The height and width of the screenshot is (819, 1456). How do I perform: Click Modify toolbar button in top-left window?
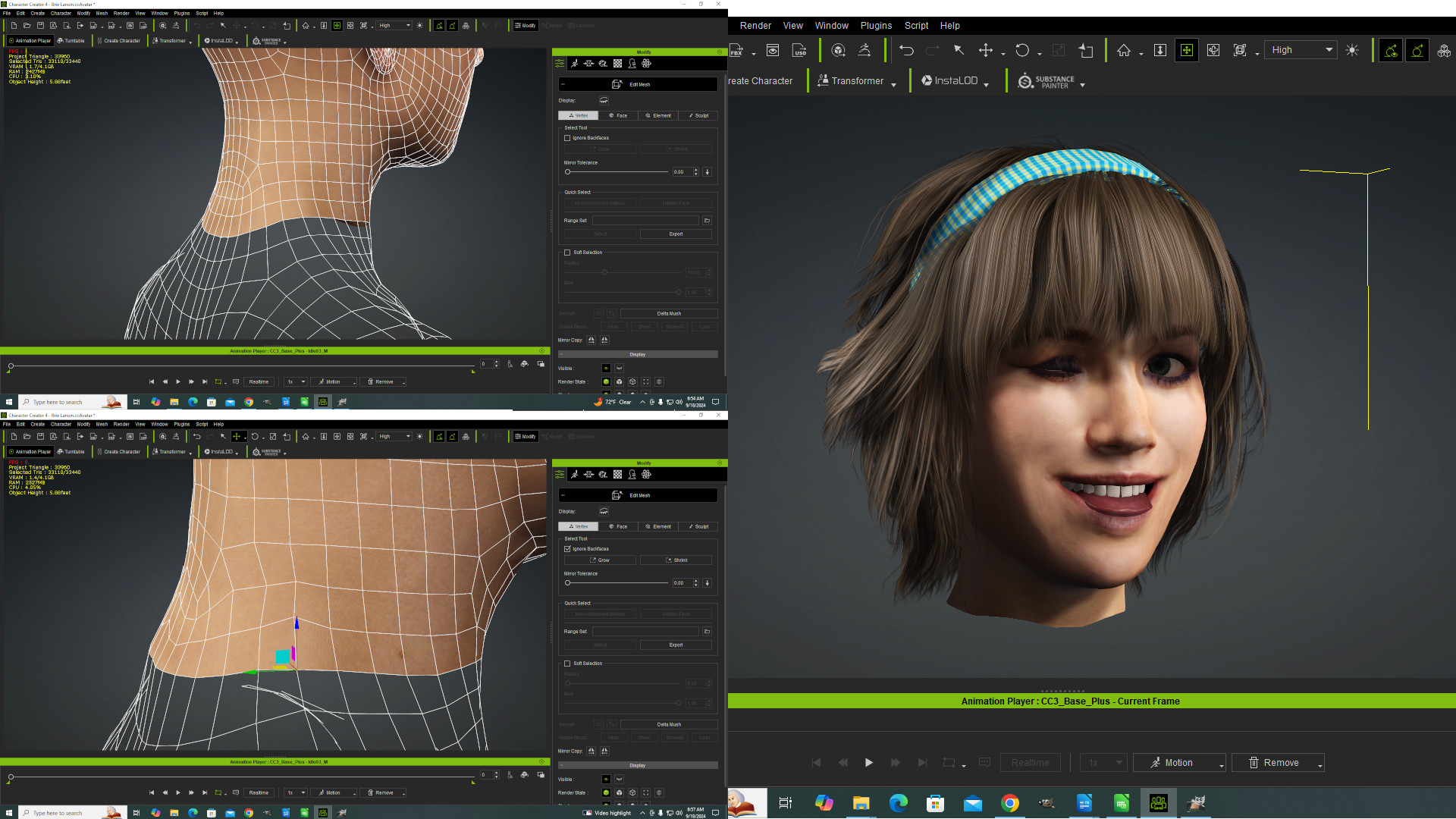click(525, 26)
